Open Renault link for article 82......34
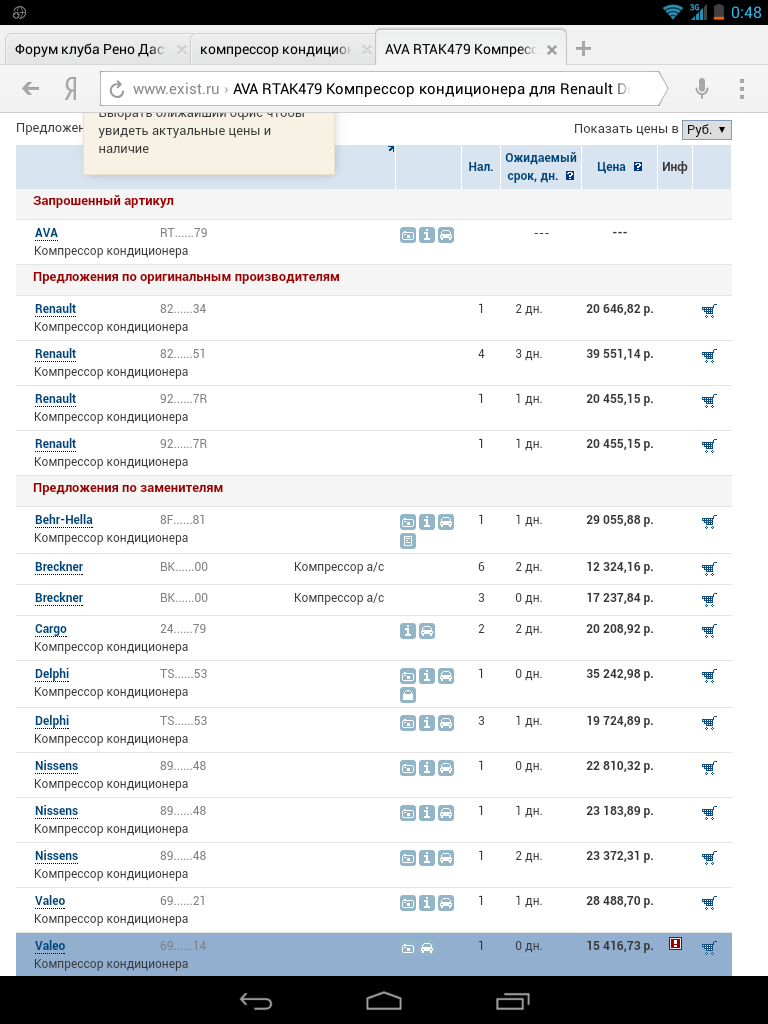Viewport: 768px width, 1024px height. [x=55, y=309]
